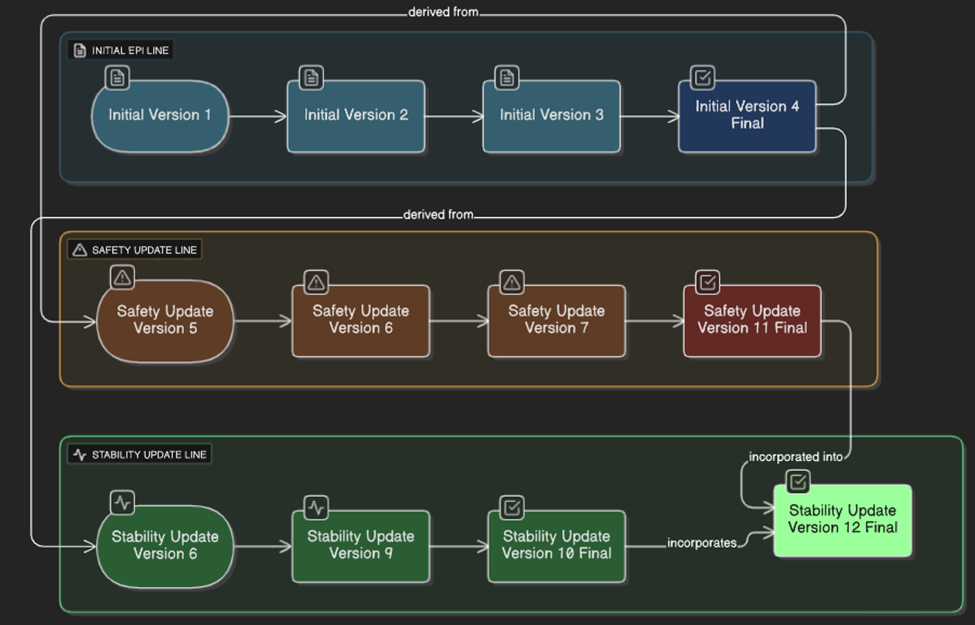Click the checkmark icon on Stability Update Version 12 Final

coord(797,482)
